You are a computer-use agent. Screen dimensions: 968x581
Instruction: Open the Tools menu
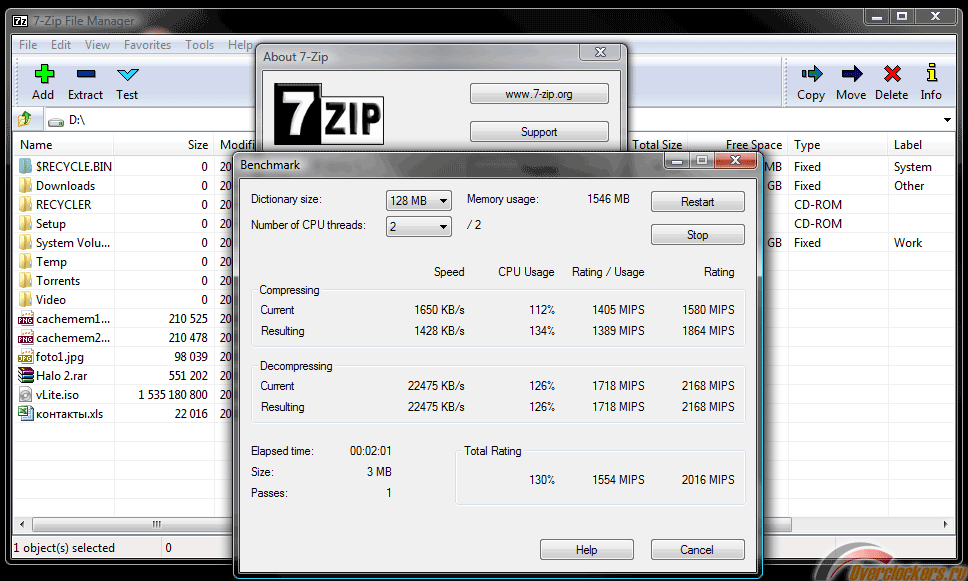point(199,44)
